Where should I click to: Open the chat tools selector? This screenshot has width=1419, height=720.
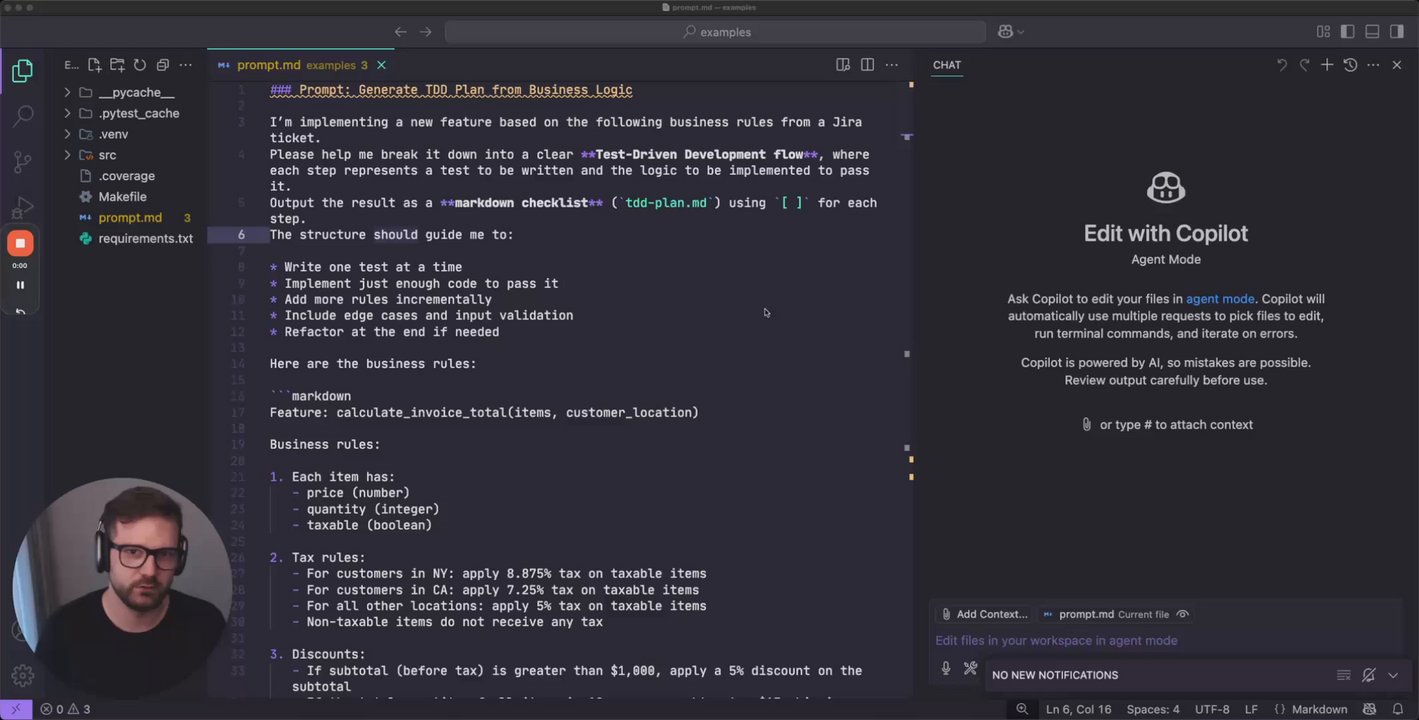click(x=970, y=668)
